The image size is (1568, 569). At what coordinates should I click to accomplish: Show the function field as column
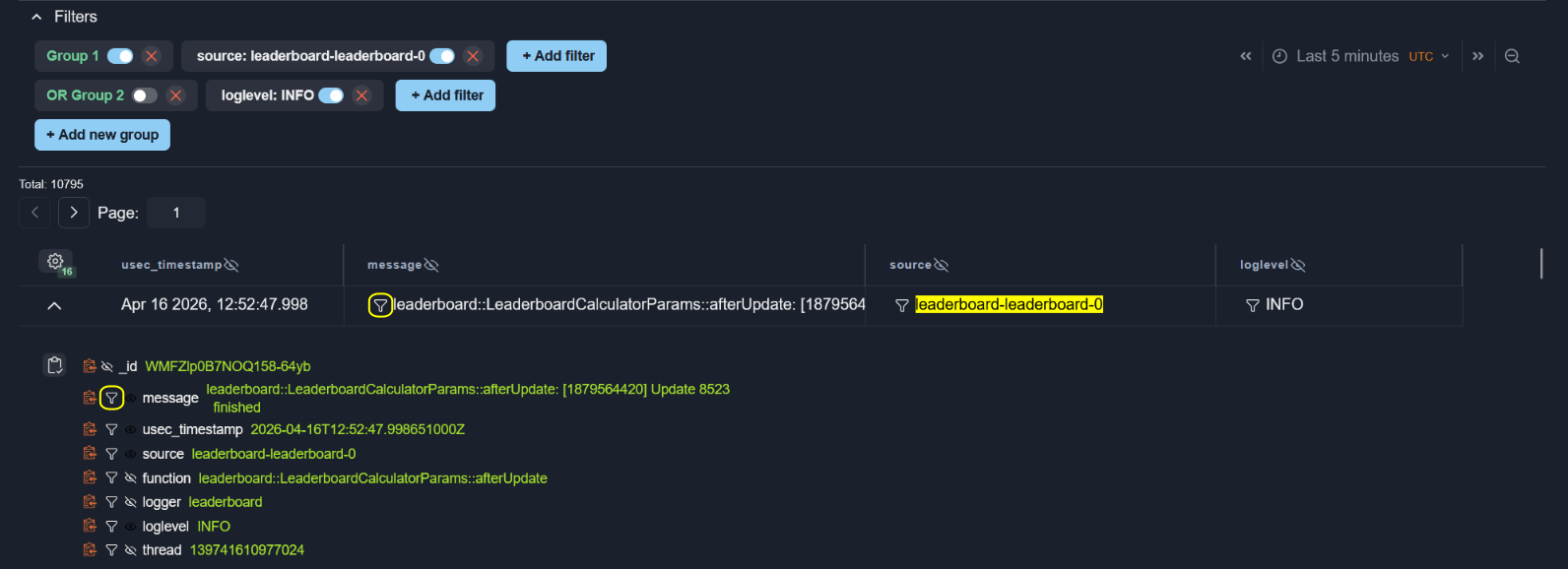pyautogui.click(x=130, y=477)
